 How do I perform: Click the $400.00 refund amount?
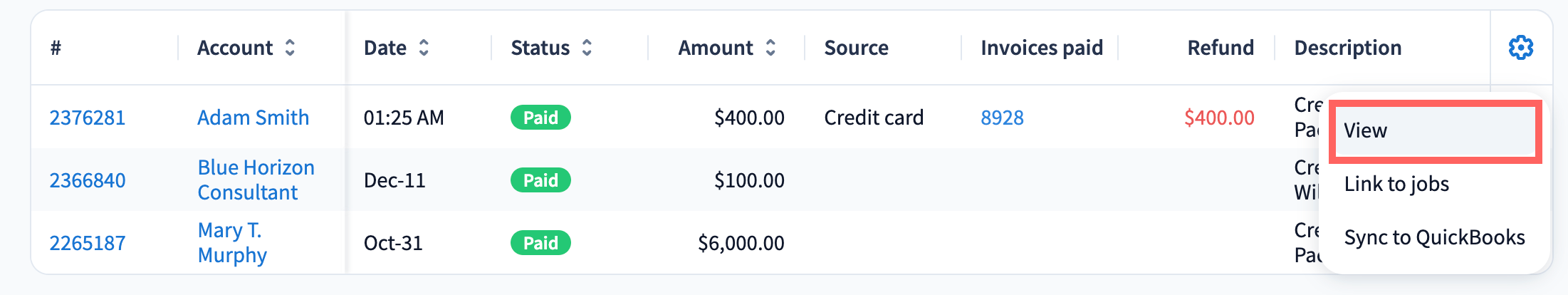pos(1219,118)
